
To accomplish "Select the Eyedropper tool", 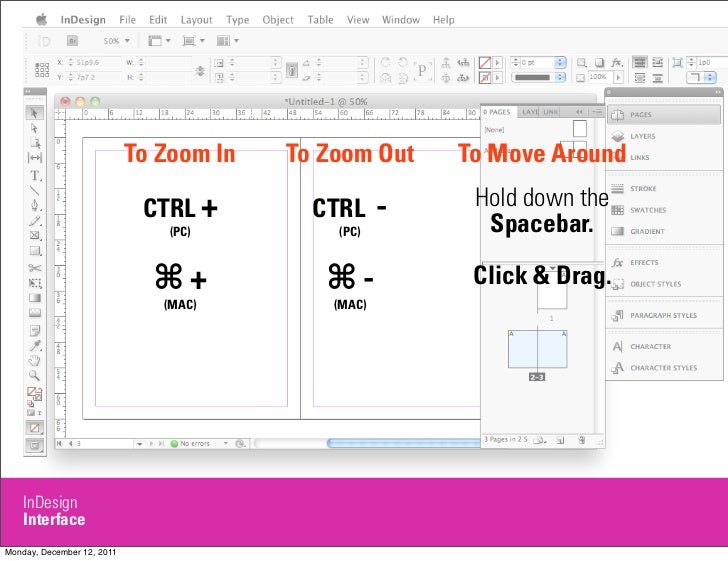I will click(x=35, y=345).
